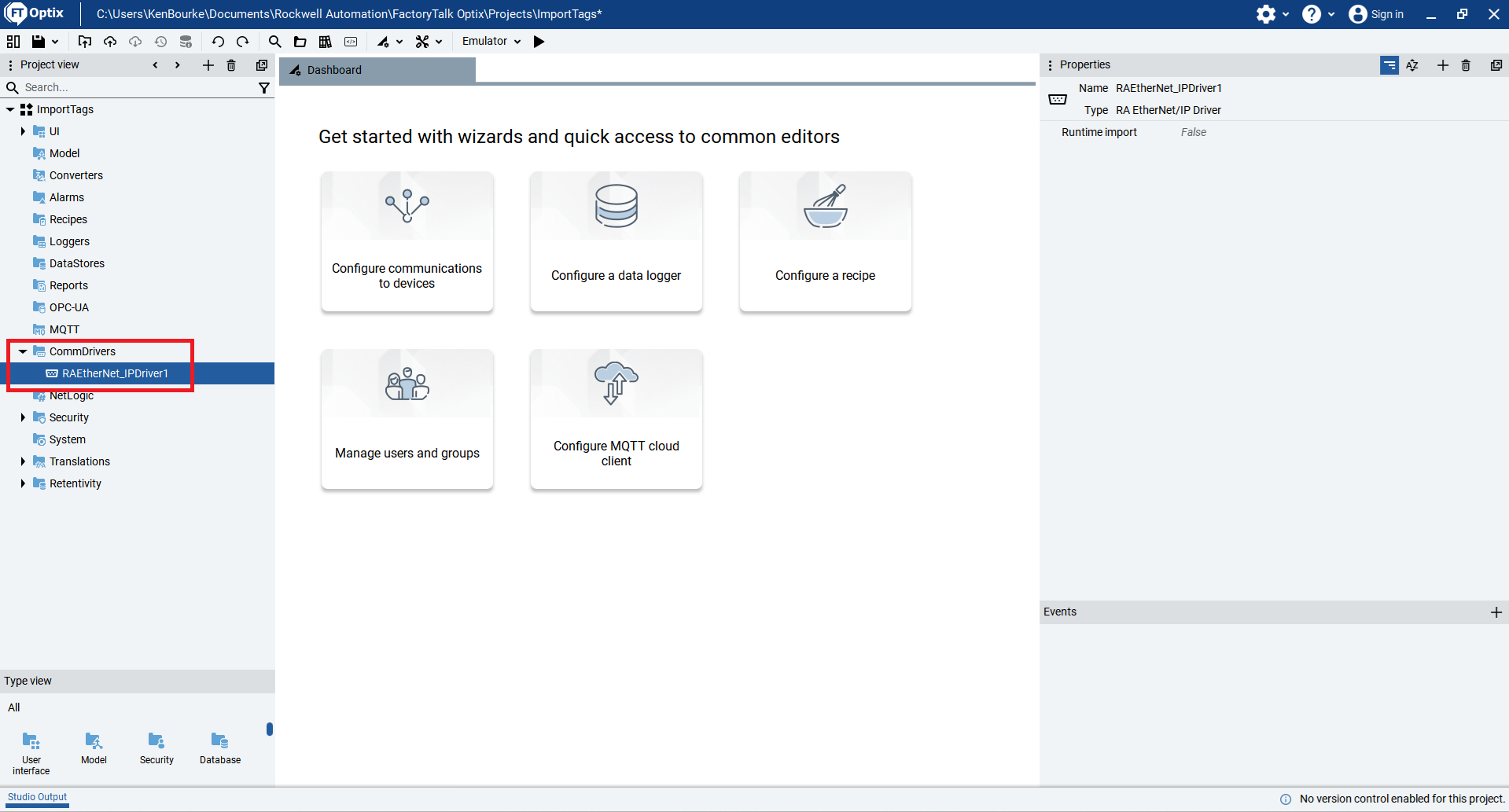Click the database info icon in toolbar
Screen dimensions: 1509x812
click(186, 42)
